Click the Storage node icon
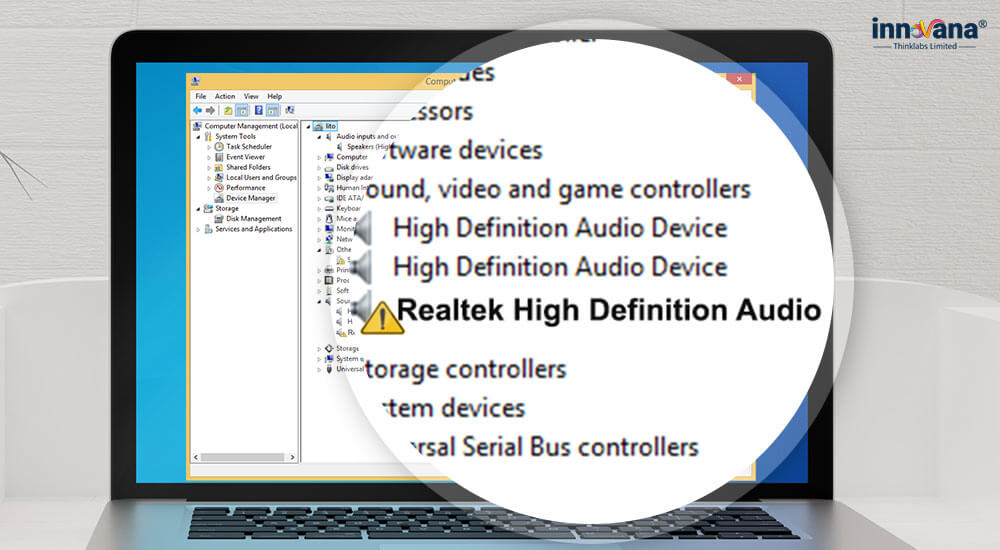The image size is (1000, 550). (x=209, y=209)
